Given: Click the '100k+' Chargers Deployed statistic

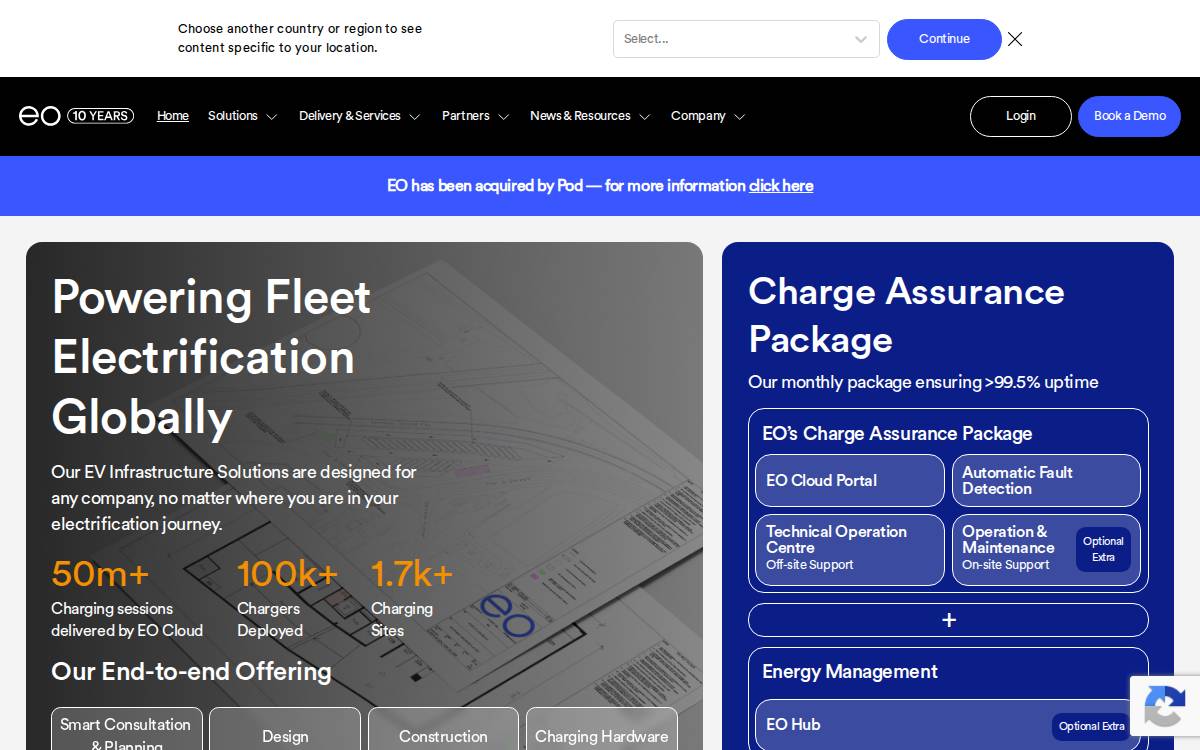Looking at the screenshot, I should 288,574.
